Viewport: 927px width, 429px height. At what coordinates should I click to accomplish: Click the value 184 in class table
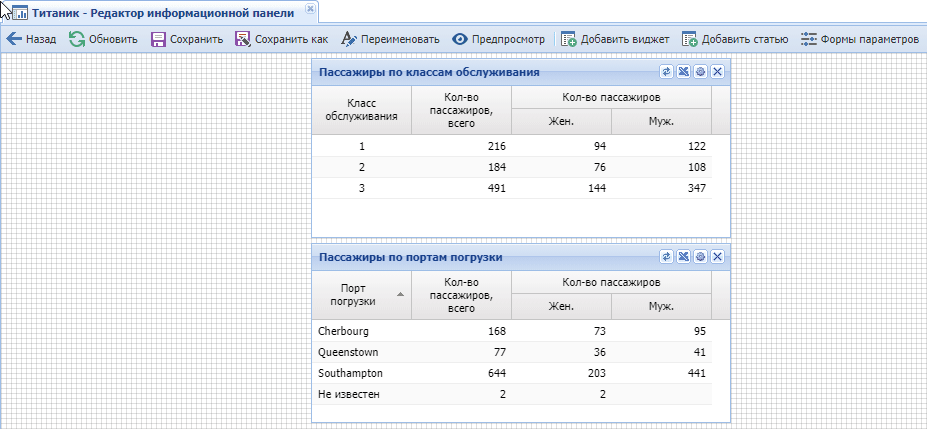[x=497, y=167]
